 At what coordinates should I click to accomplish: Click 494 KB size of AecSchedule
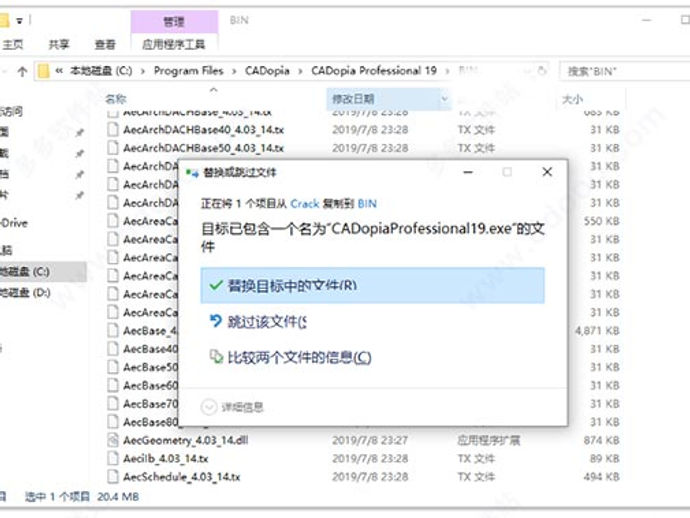click(x=602, y=477)
